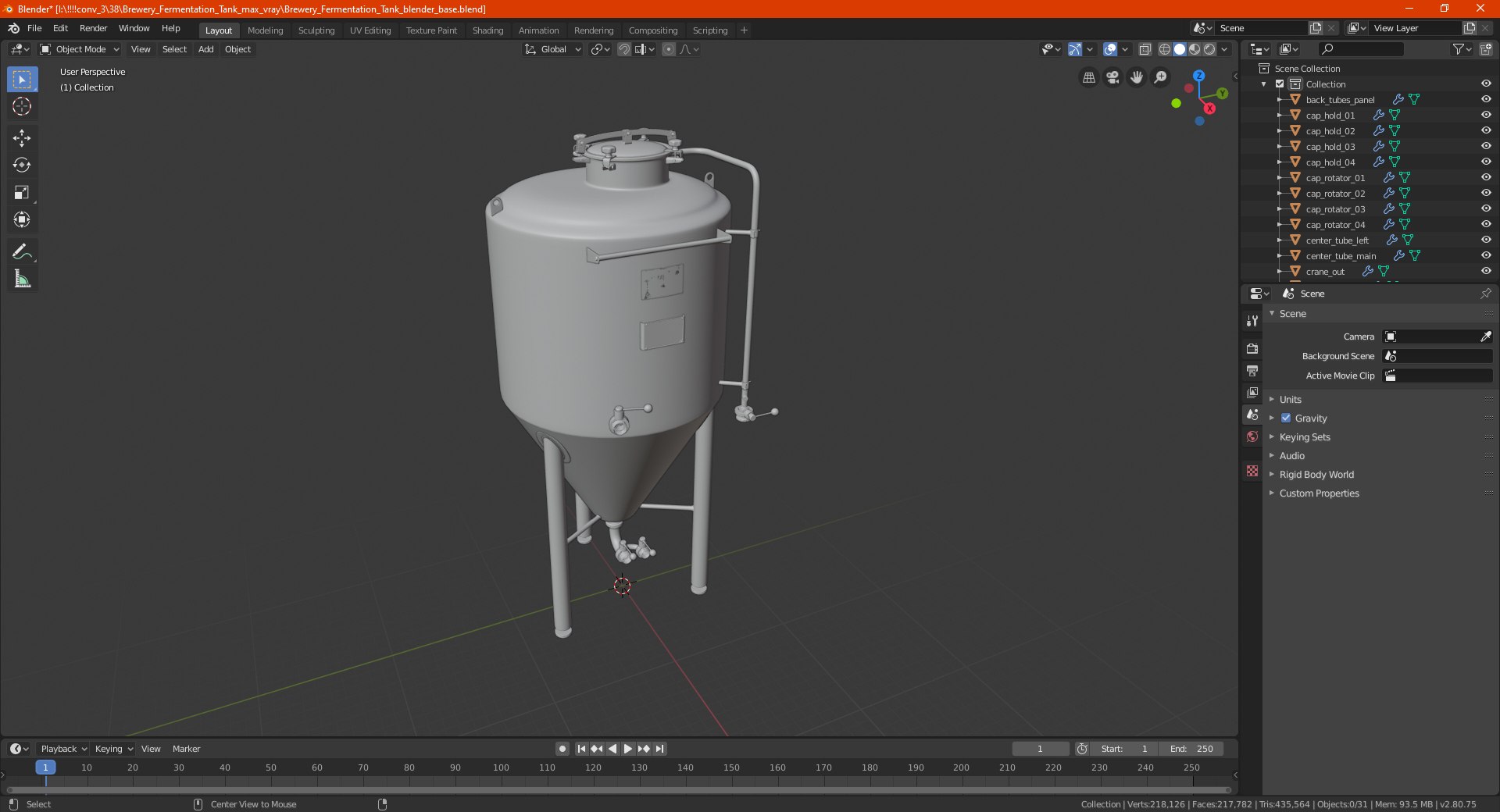
Task: Open Active Tool settings tab icon
Action: click(1252, 321)
